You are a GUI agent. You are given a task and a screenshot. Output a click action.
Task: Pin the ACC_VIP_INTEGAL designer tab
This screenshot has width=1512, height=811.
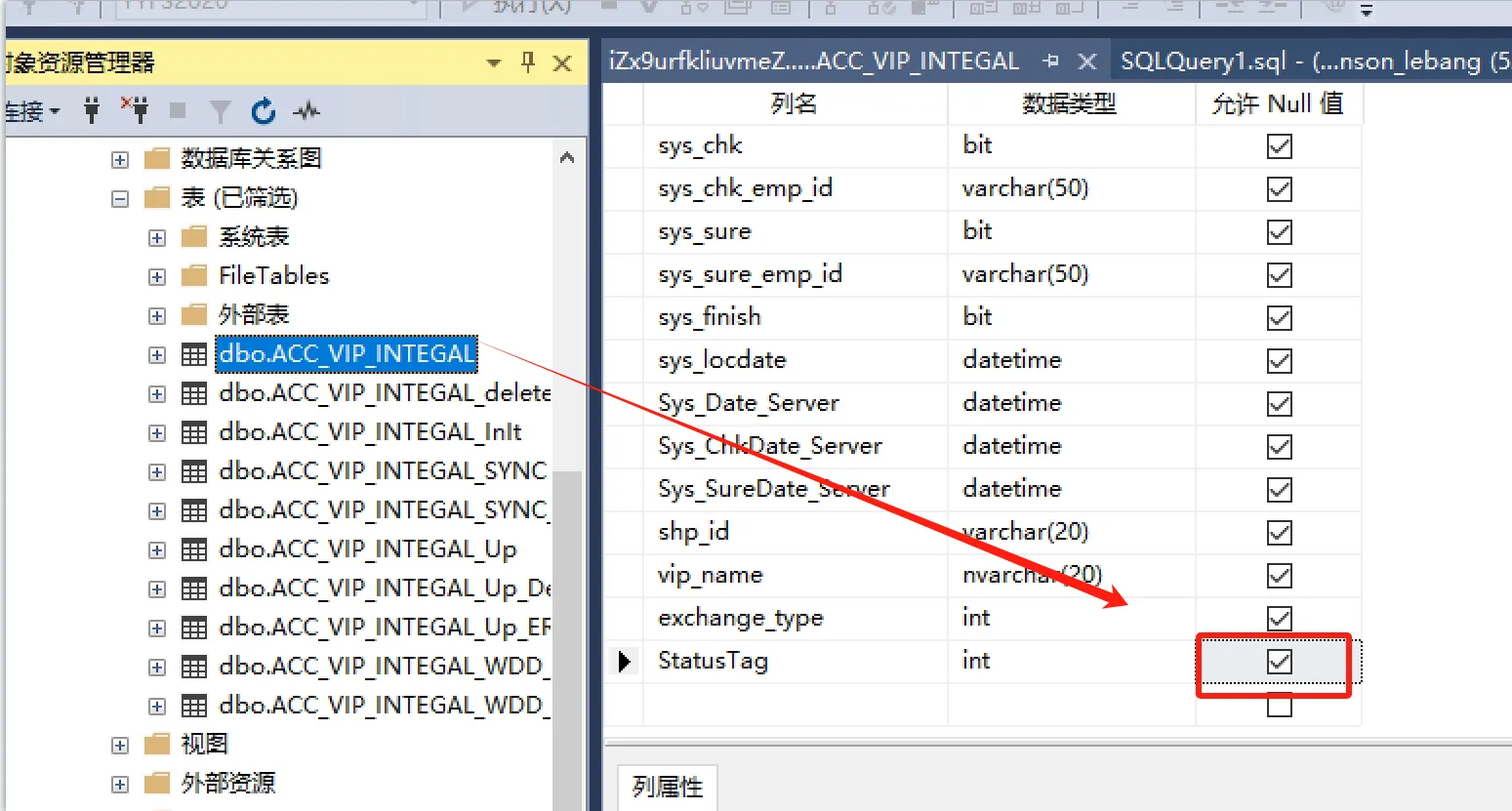click(1050, 61)
